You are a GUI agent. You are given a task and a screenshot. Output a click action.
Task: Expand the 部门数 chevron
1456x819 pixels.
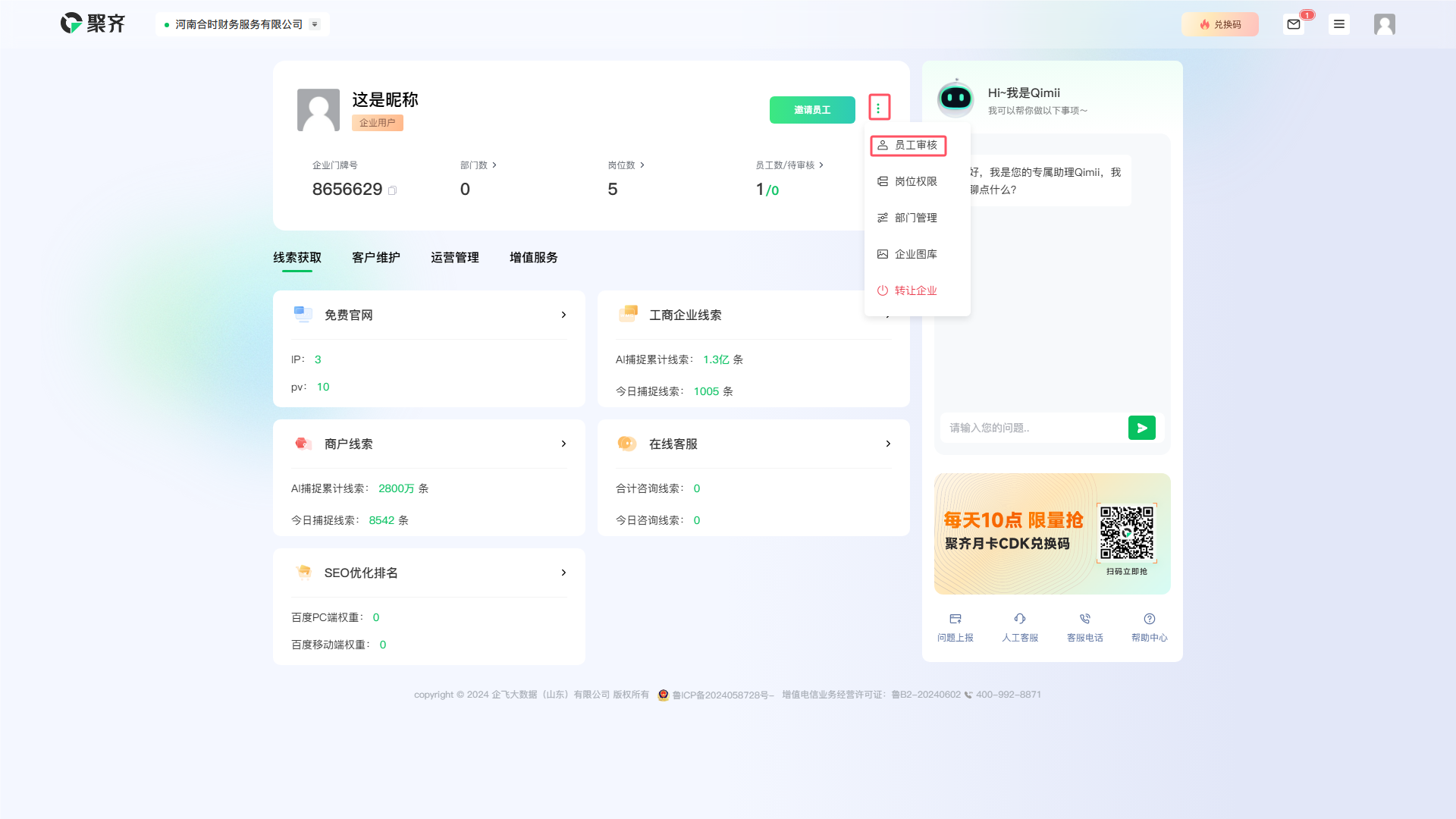tap(494, 165)
